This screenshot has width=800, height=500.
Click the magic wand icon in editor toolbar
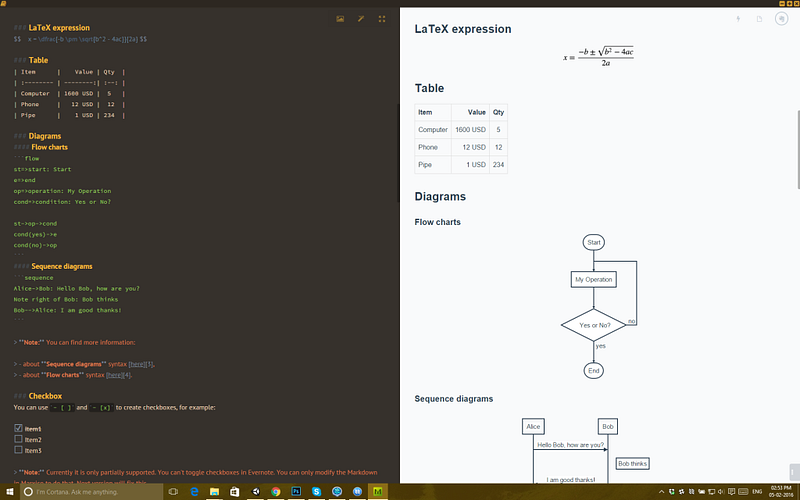click(x=361, y=19)
